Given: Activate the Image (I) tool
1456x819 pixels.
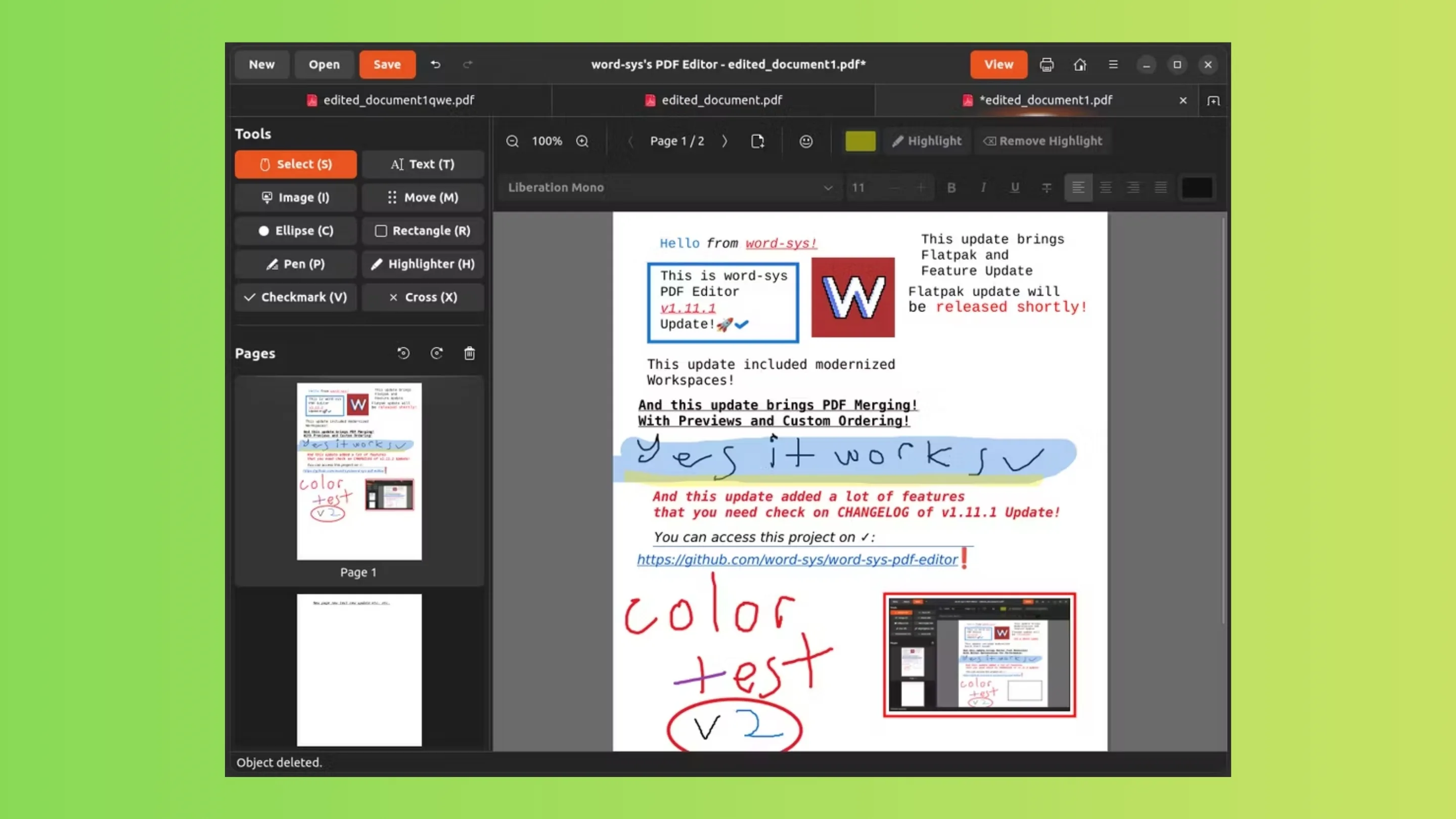Looking at the screenshot, I should pyautogui.click(x=296, y=198).
